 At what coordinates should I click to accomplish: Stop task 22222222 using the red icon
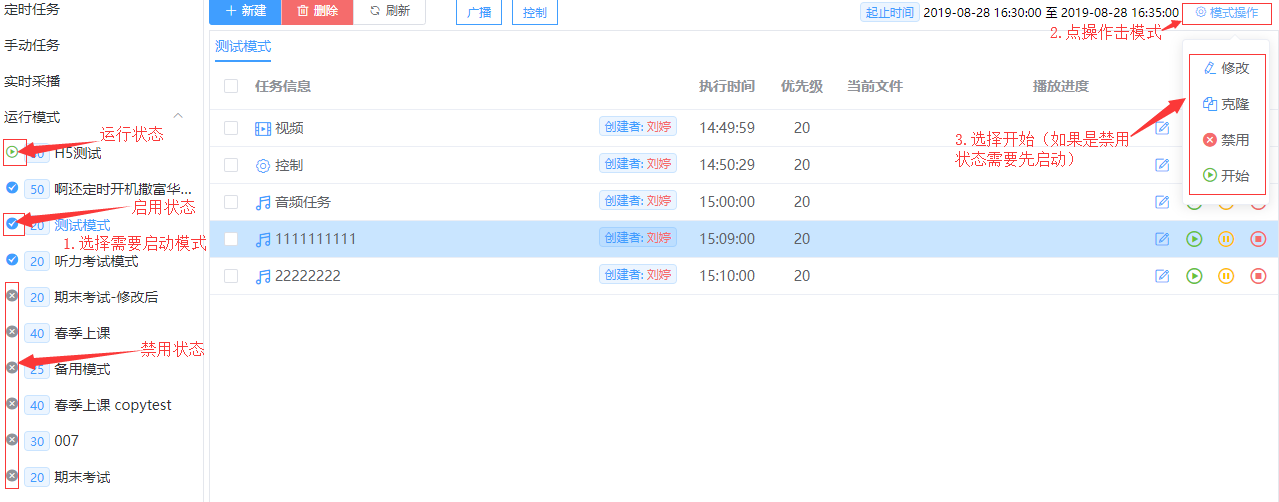pyautogui.click(x=1258, y=276)
